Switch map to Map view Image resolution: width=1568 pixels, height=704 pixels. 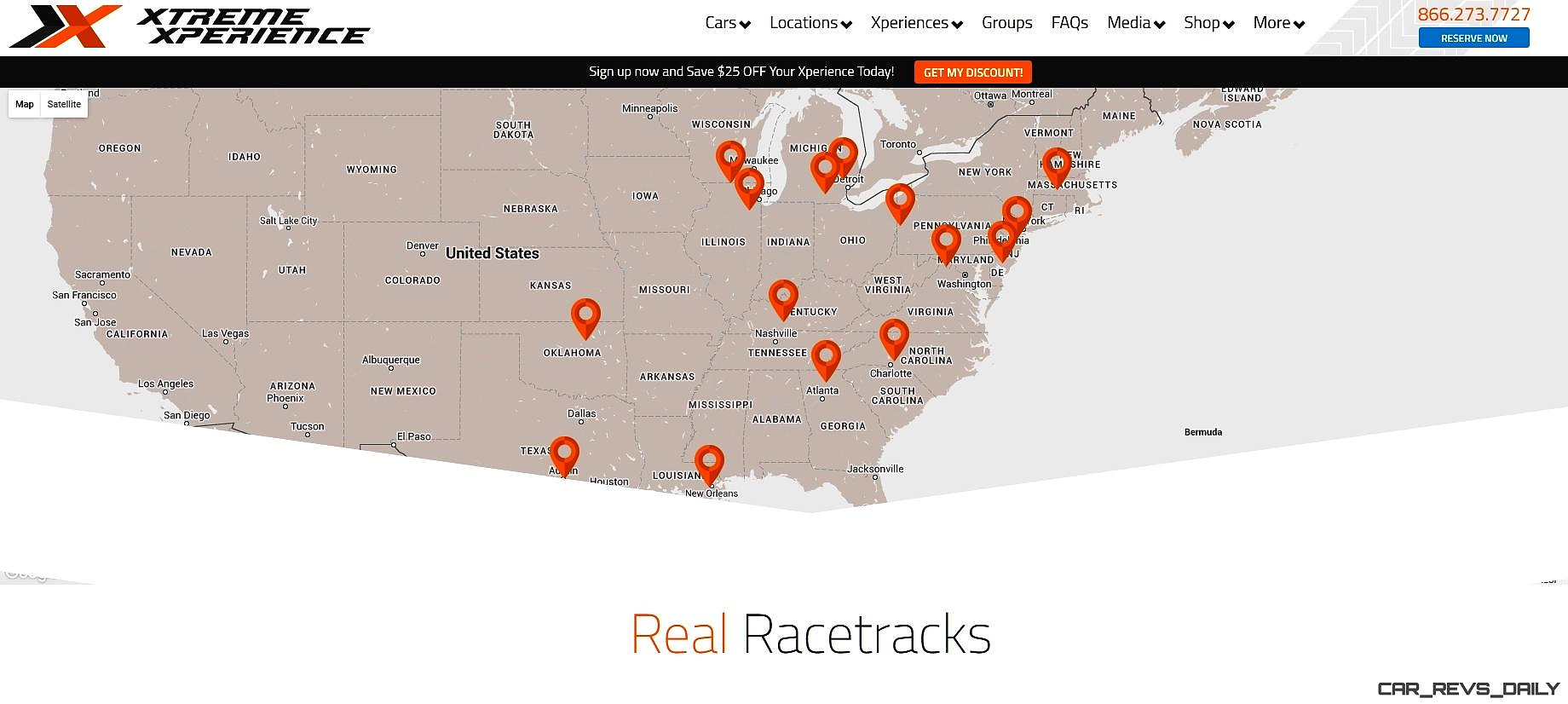click(25, 104)
